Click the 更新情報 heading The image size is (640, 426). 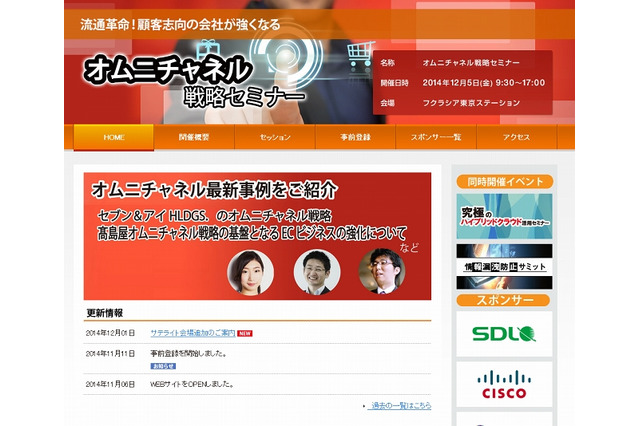(105, 313)
